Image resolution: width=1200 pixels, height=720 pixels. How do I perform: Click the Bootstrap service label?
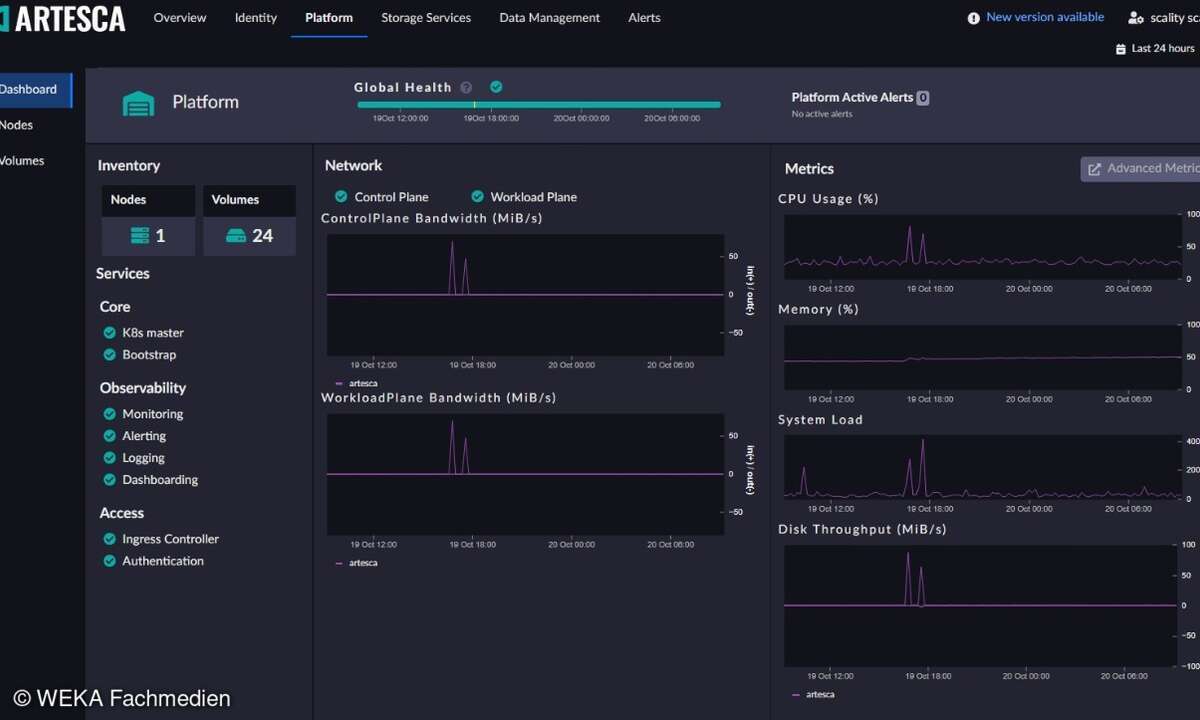coord(149,355)
